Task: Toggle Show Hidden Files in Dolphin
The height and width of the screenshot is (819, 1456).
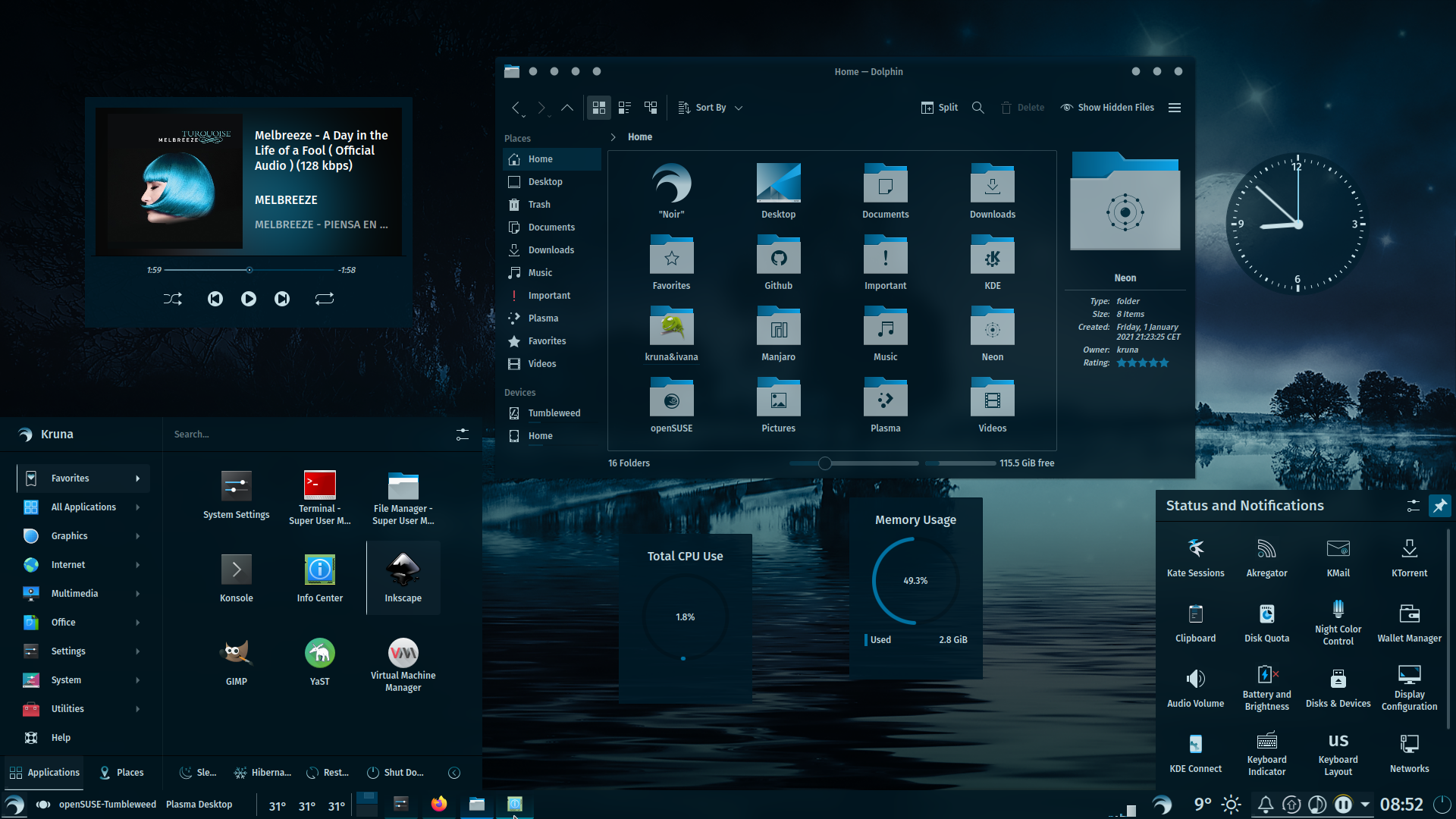Action: tap(1106, 107)
